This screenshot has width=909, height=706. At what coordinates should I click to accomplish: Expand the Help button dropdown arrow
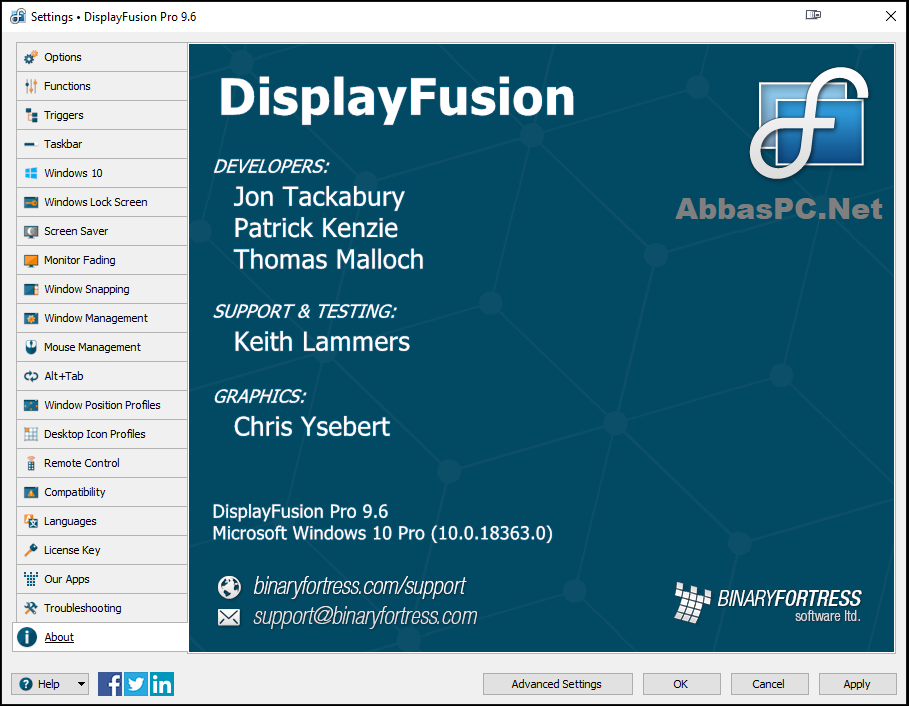point(82,684)
